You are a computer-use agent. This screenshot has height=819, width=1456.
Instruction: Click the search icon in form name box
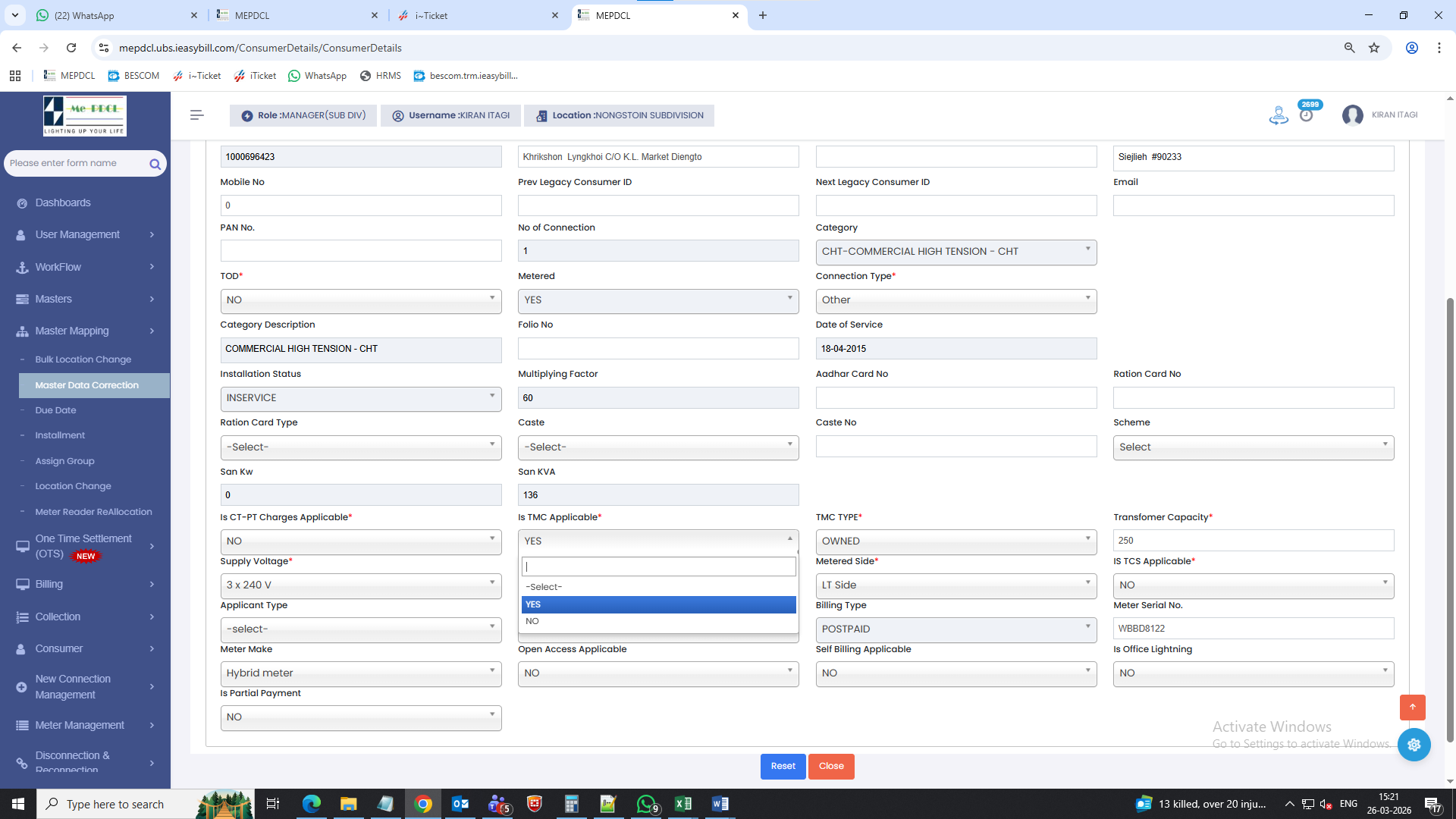155,164
